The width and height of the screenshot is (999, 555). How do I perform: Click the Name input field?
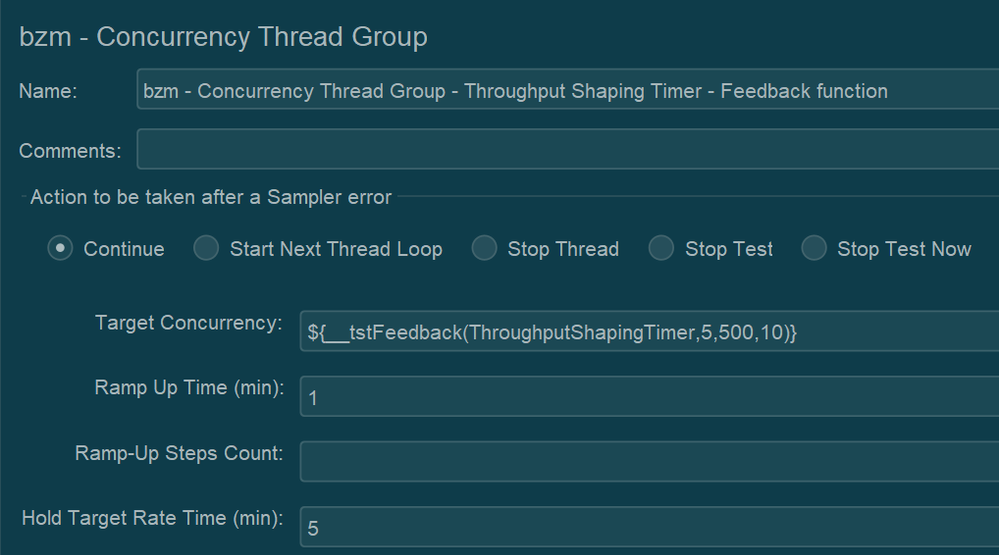click(568, 89)
